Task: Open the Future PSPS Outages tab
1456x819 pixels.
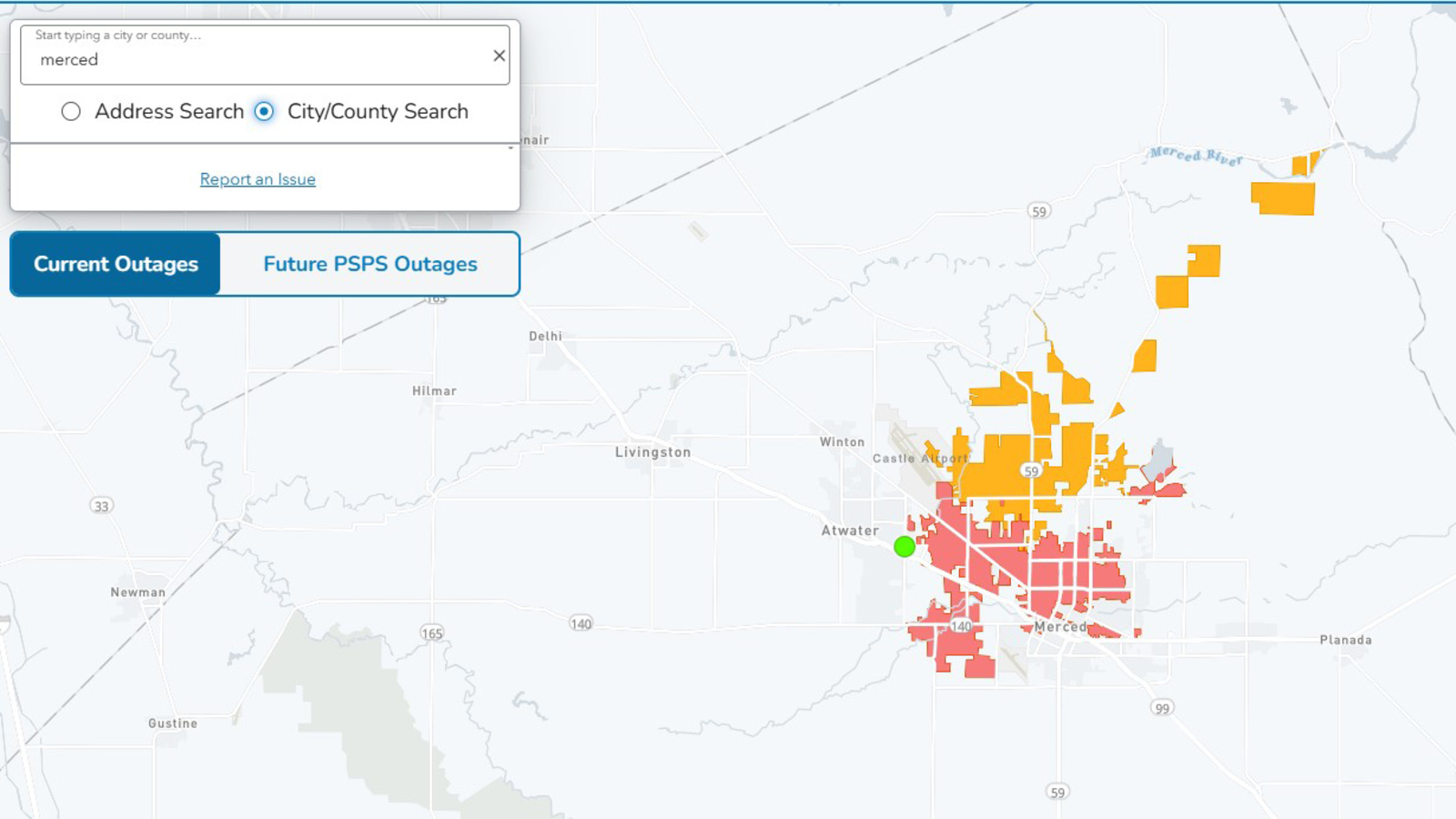Action: point(369,264)
